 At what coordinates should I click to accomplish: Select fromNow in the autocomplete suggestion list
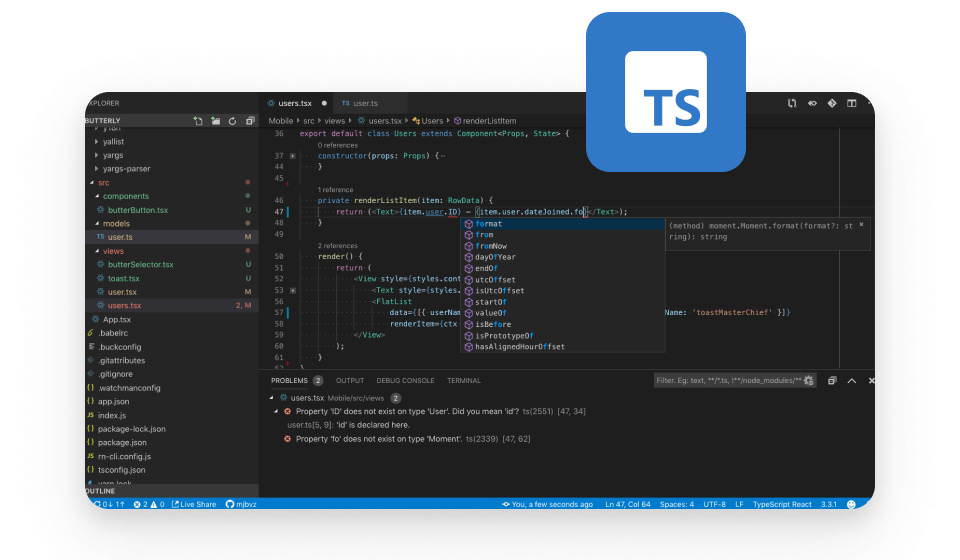(490, 246)
